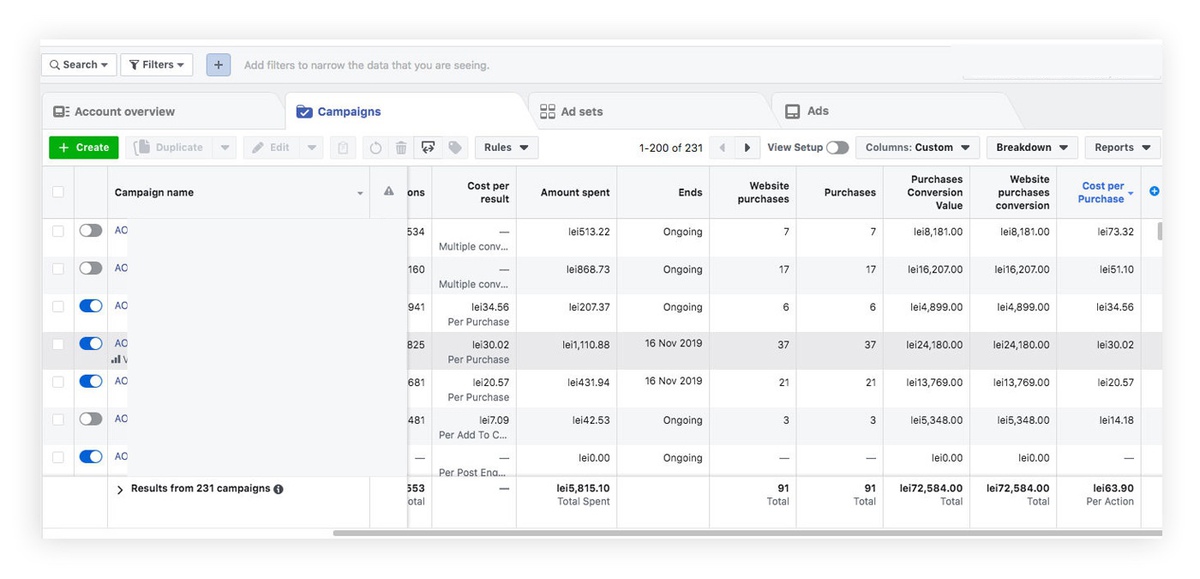Open the Account overview tab
The image size is (1200, 579).
(x=124, y=112)
